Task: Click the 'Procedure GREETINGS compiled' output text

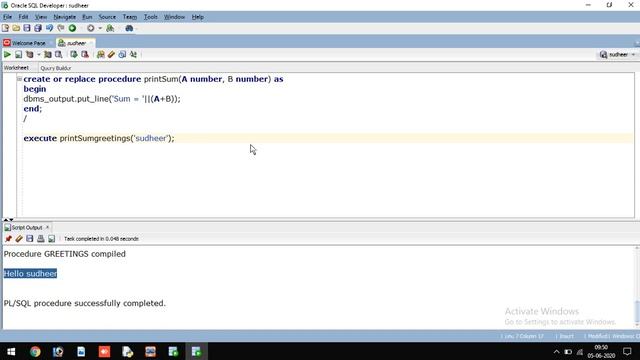Action: point(64,254)
